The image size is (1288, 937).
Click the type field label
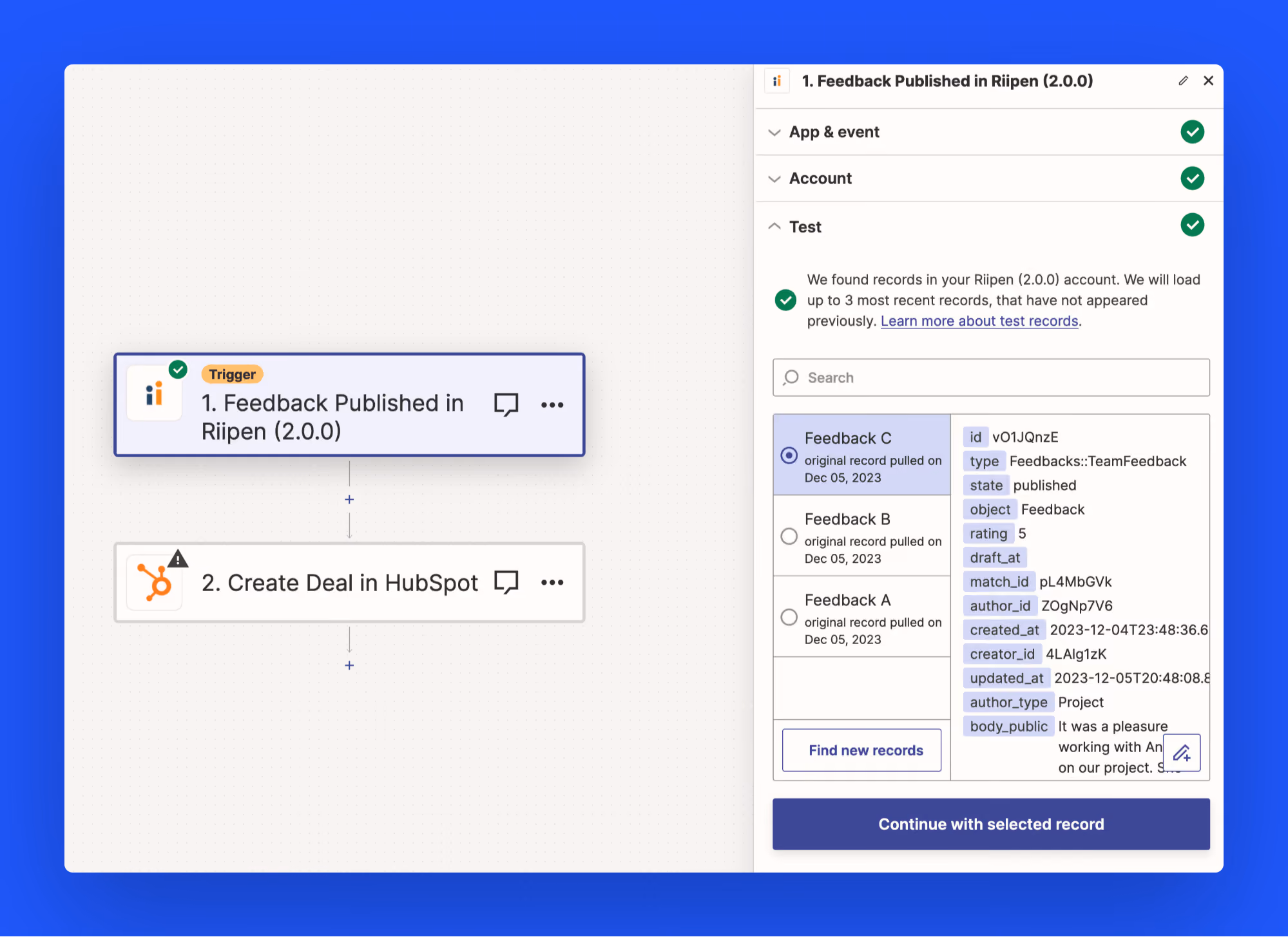(x=984, y=461)
